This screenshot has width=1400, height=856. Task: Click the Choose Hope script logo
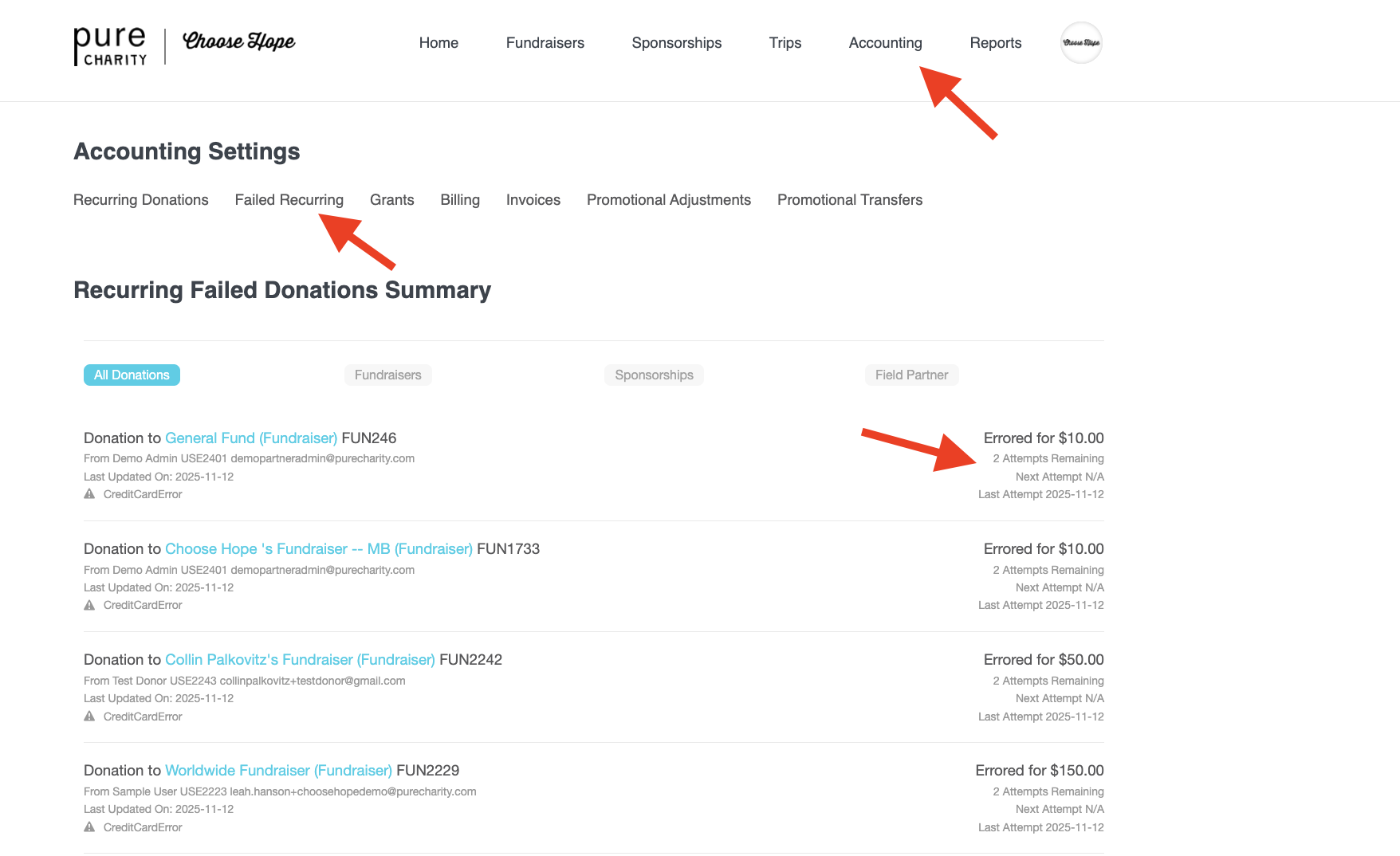pyautogui.click(x=238, y=41)
